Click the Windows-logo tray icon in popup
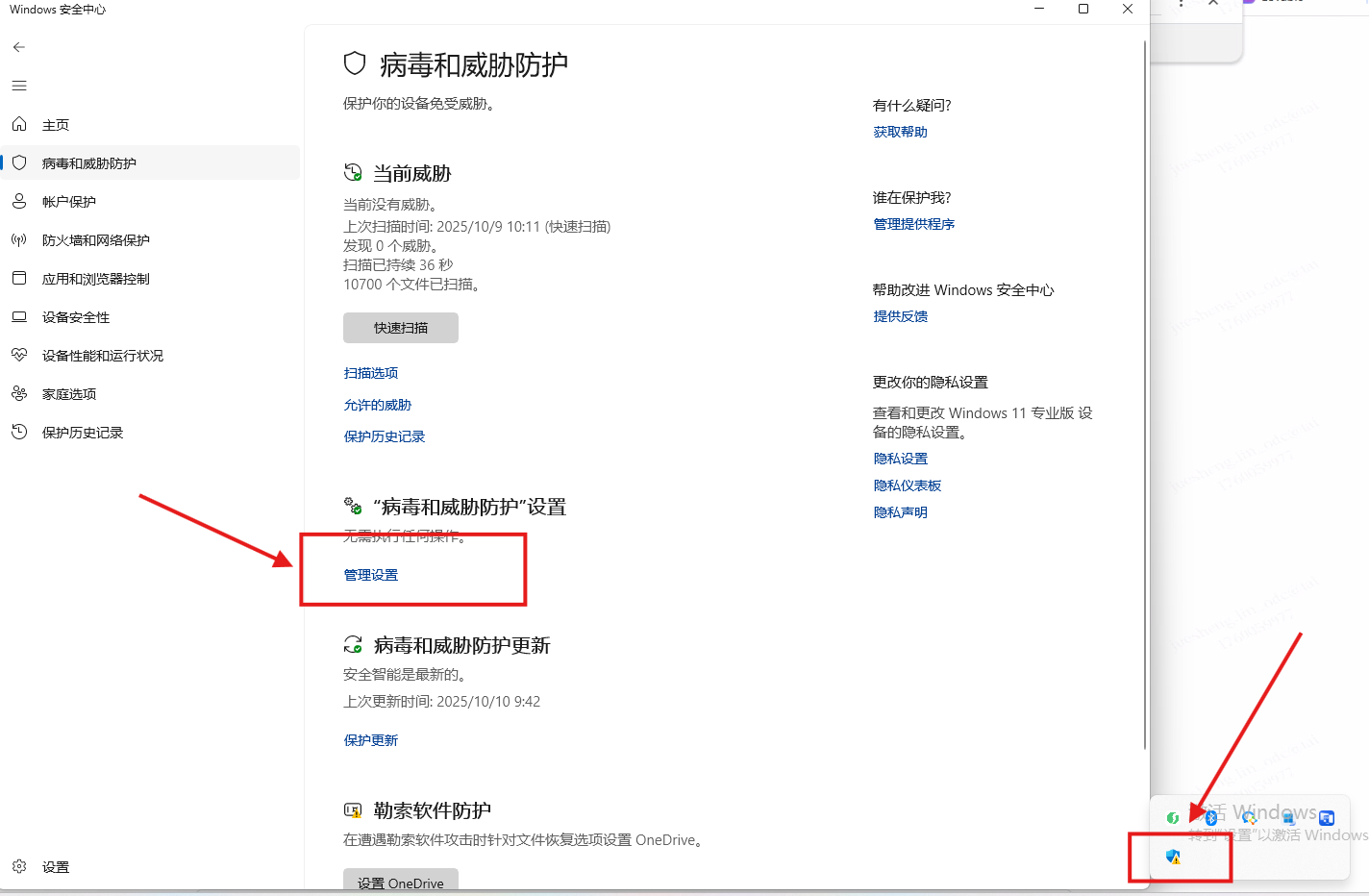Screen dimensions: 1369x896 tap(1288, 819)
